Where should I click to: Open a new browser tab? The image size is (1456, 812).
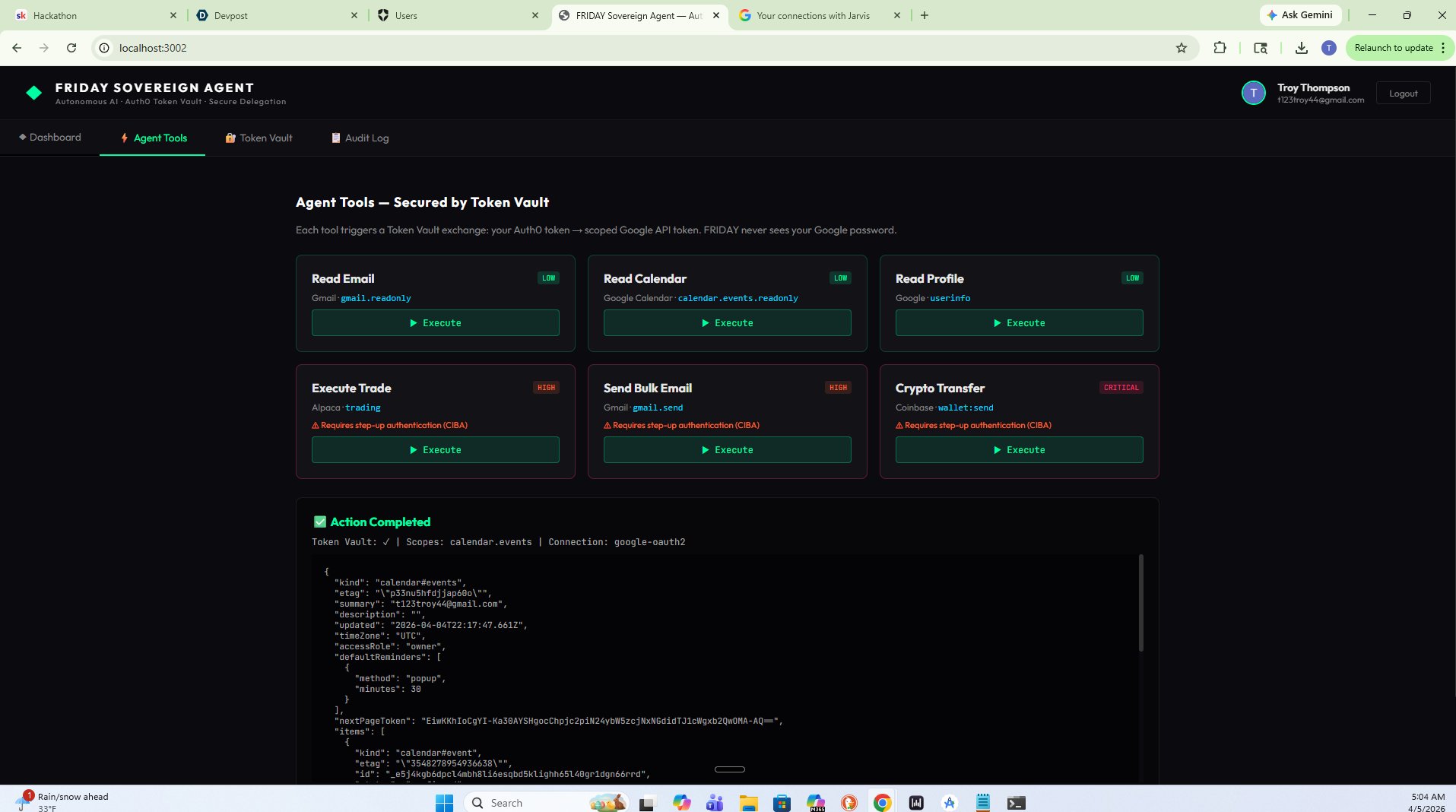point(925,15)
